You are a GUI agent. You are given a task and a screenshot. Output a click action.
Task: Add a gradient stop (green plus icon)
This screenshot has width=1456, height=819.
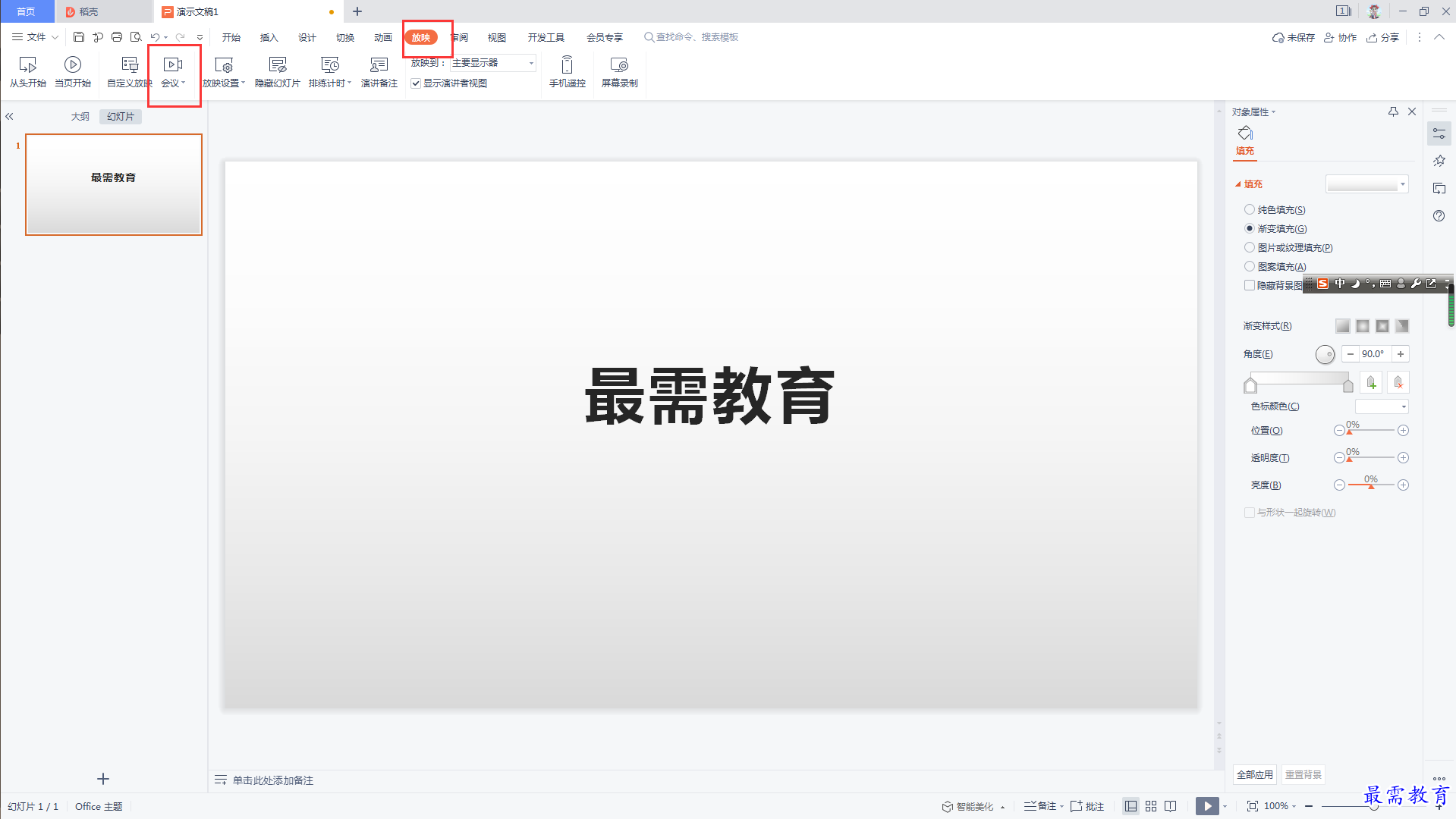(x=1371, y=382)
